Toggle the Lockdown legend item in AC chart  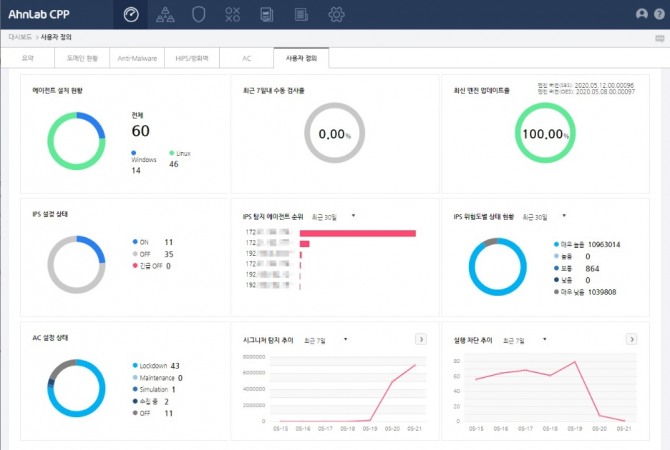coord(153,365)
